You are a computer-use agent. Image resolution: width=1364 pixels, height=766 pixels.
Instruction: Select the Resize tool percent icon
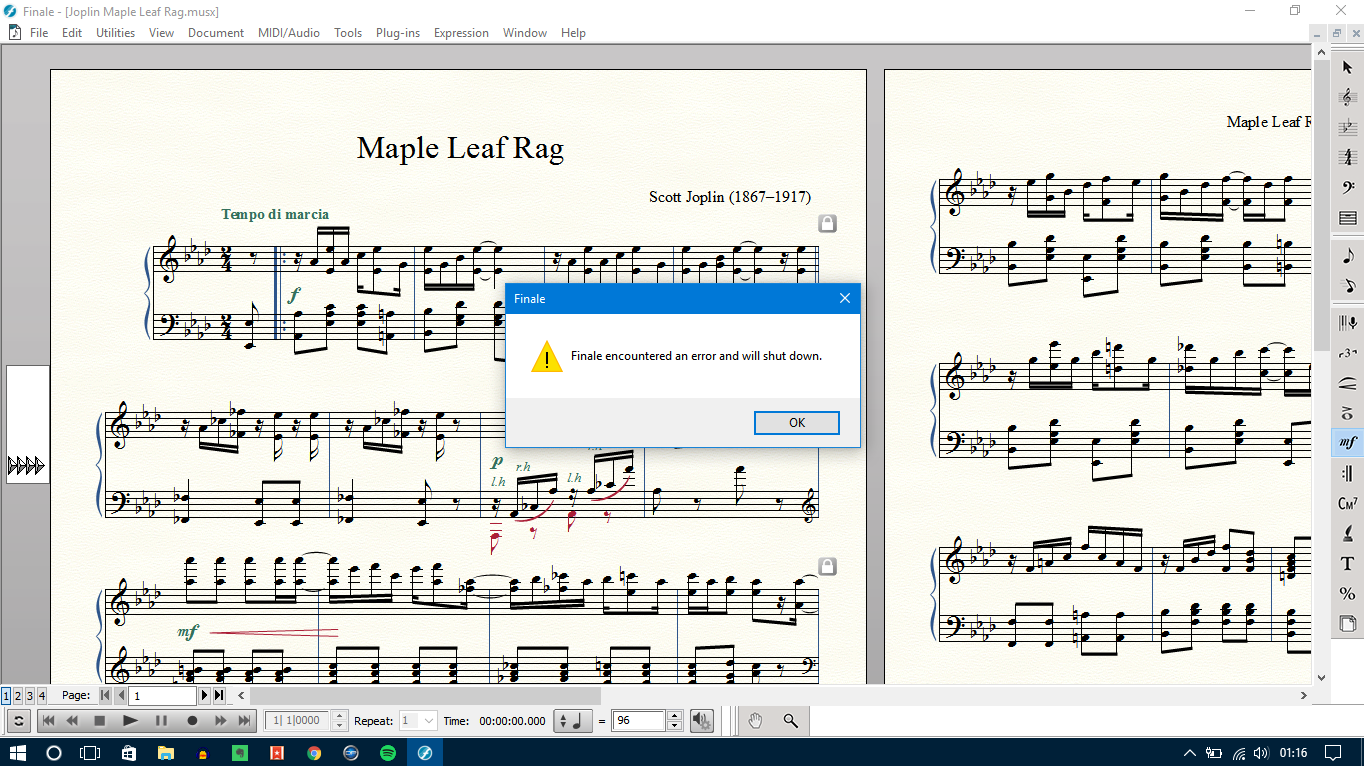1347,594
